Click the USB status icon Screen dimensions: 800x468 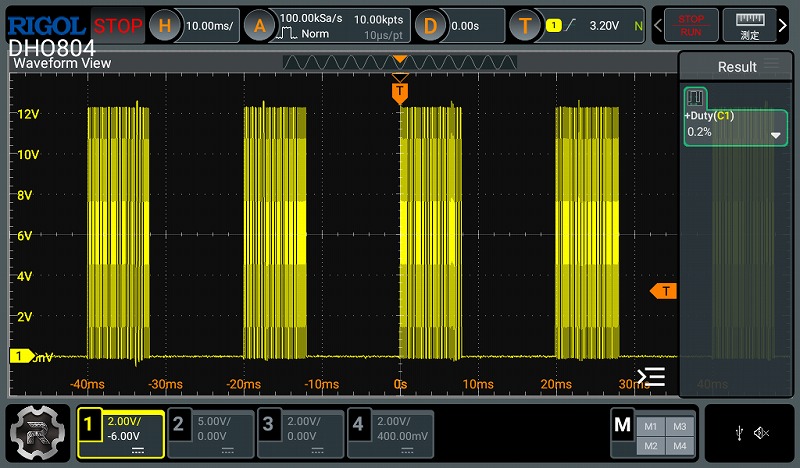[738, 433]
